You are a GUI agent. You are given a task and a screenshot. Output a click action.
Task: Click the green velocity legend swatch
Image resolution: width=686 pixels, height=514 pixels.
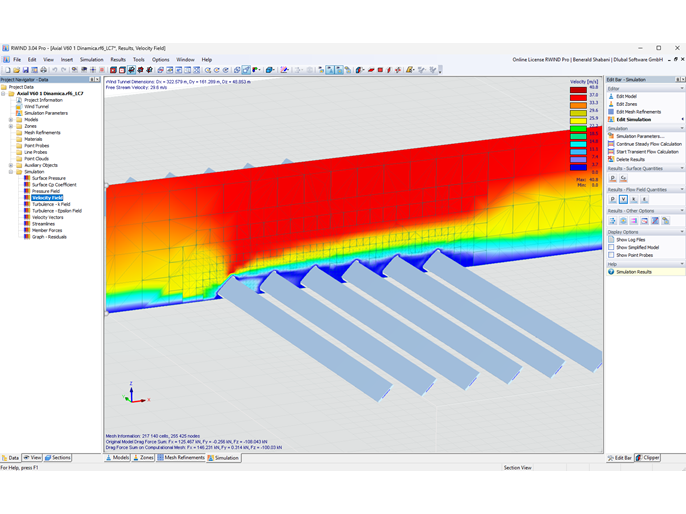[x=578, y=129]
